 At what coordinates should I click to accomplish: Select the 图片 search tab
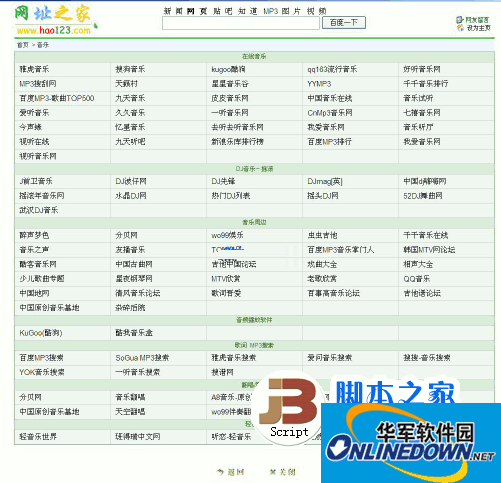(291, 11)
